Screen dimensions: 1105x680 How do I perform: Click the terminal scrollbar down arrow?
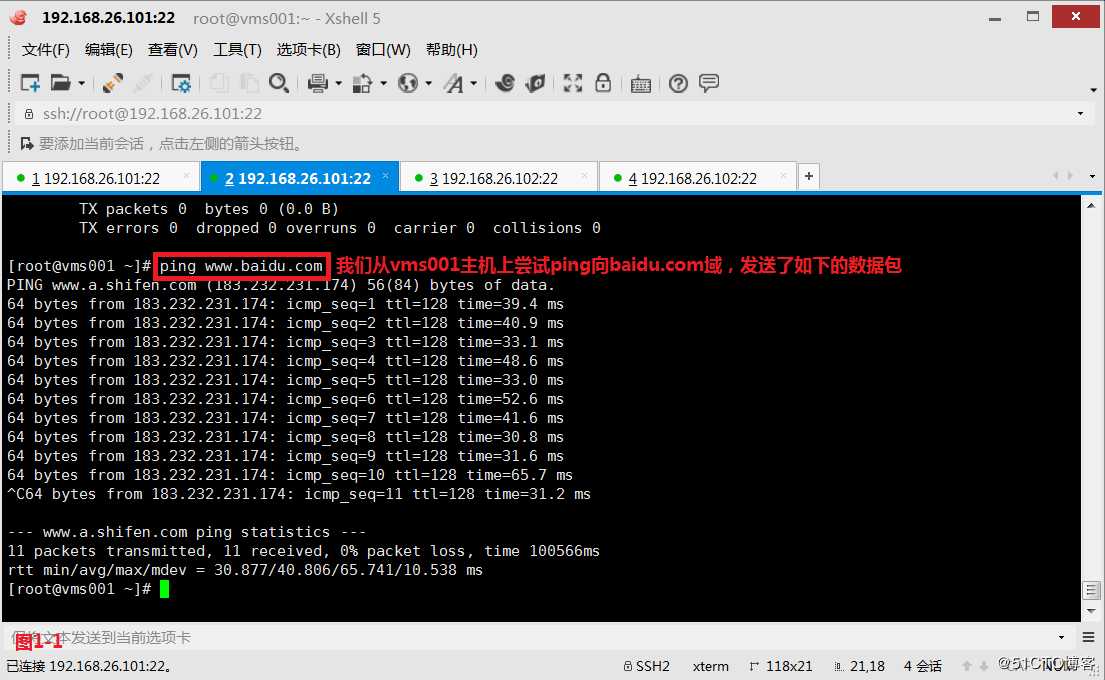(x=1091, y=611)
